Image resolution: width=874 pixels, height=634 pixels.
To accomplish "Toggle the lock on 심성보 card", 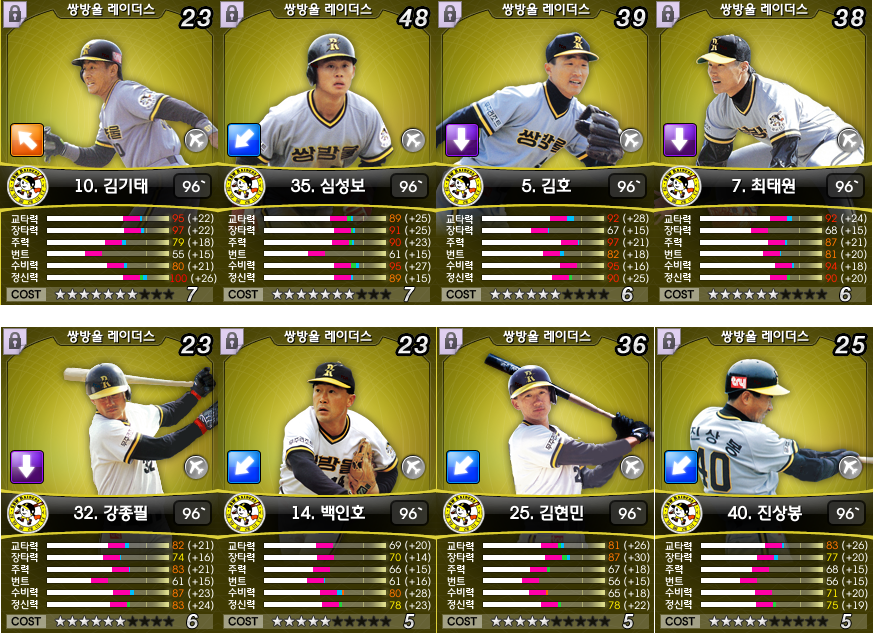I will pyautogui.click(x=232, y=14).
